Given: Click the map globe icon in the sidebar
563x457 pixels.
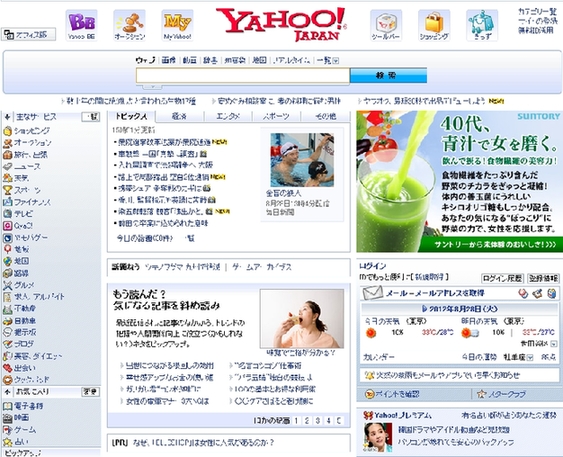Looking at the screenshot, I should click(8, 261).
